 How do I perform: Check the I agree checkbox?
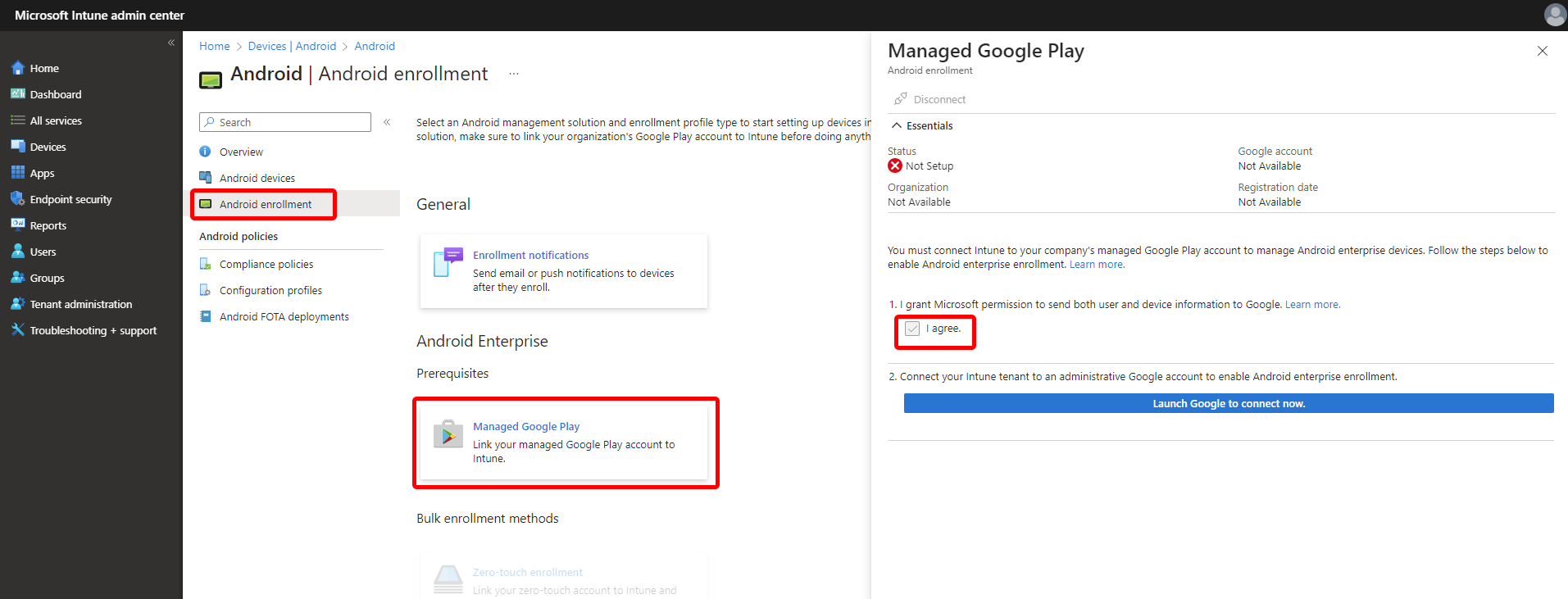912,329
